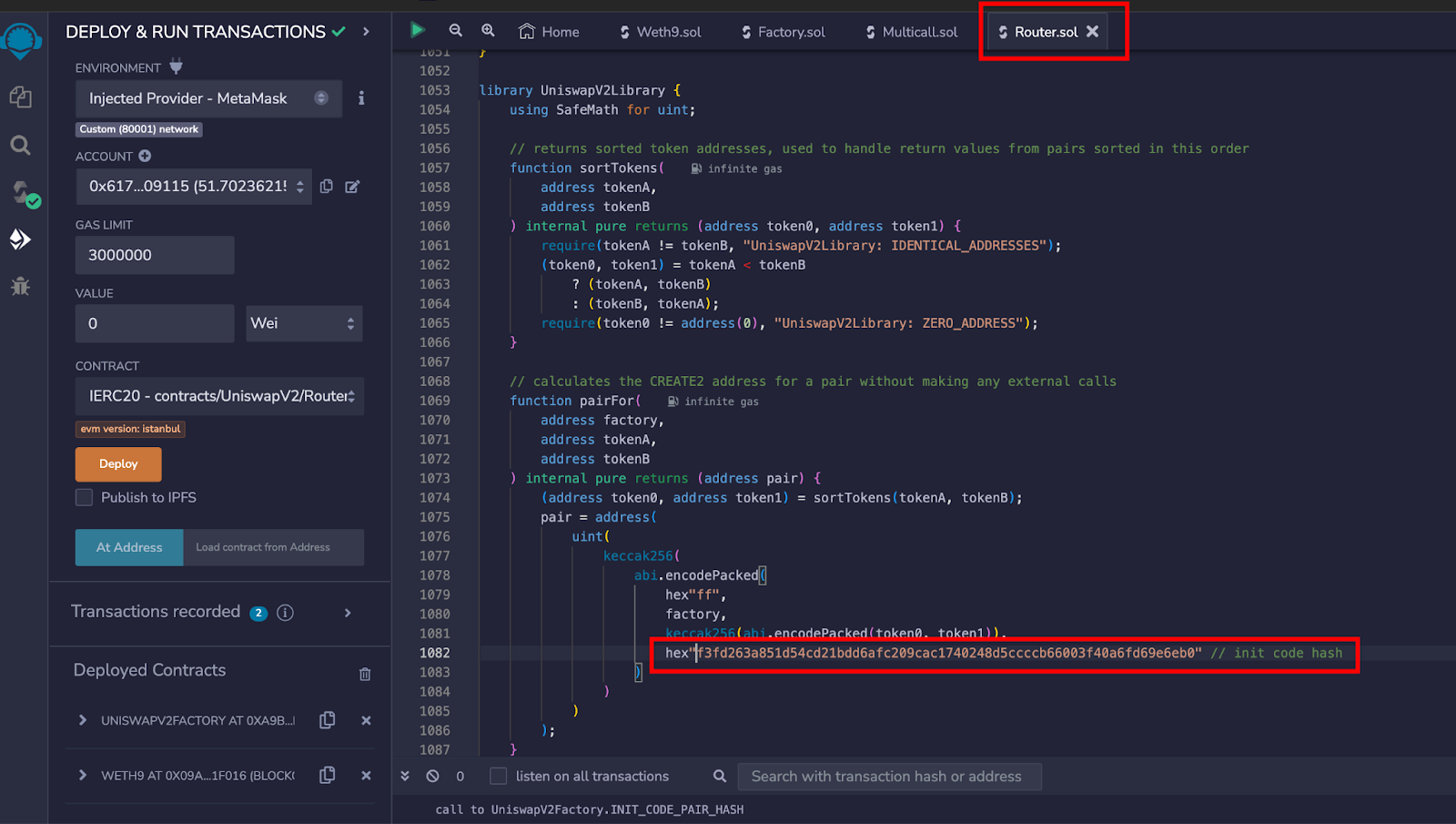Clear deployed contracts with trash icon
Image resolution: width=1456 pixels, height=824 pixels.
point(365,674)
